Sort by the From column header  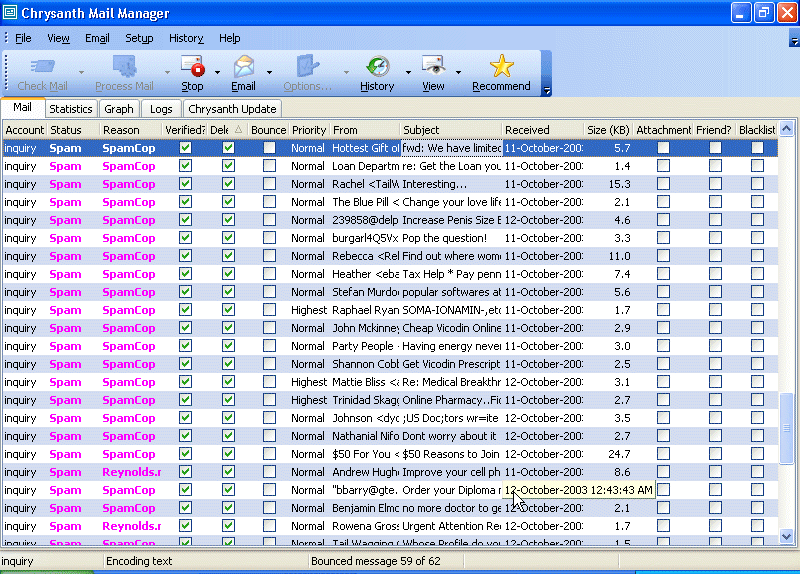(365, 130)
